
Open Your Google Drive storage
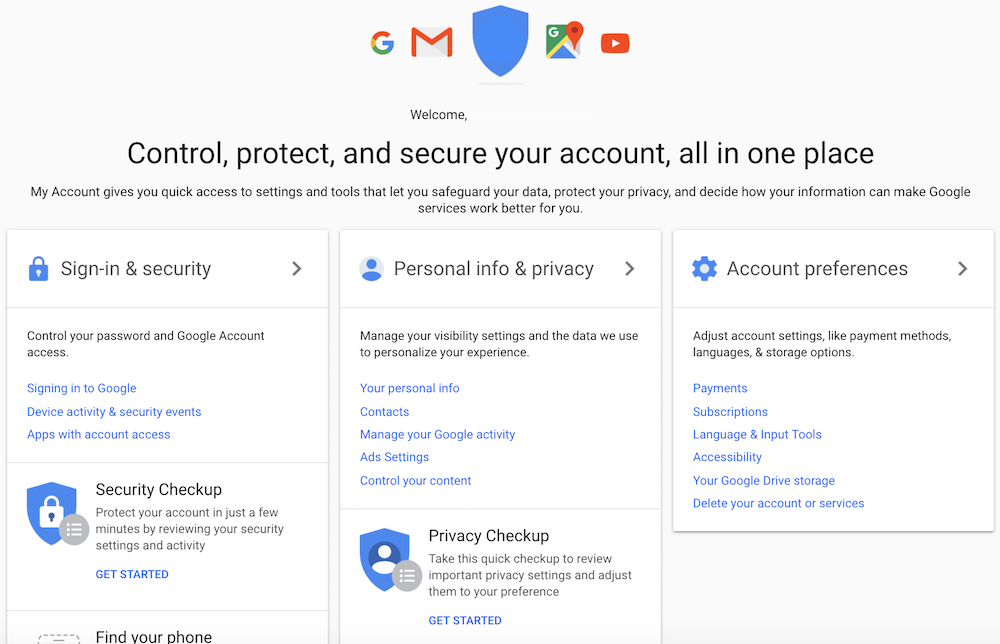pyautogui.click(x=763, y=480)
